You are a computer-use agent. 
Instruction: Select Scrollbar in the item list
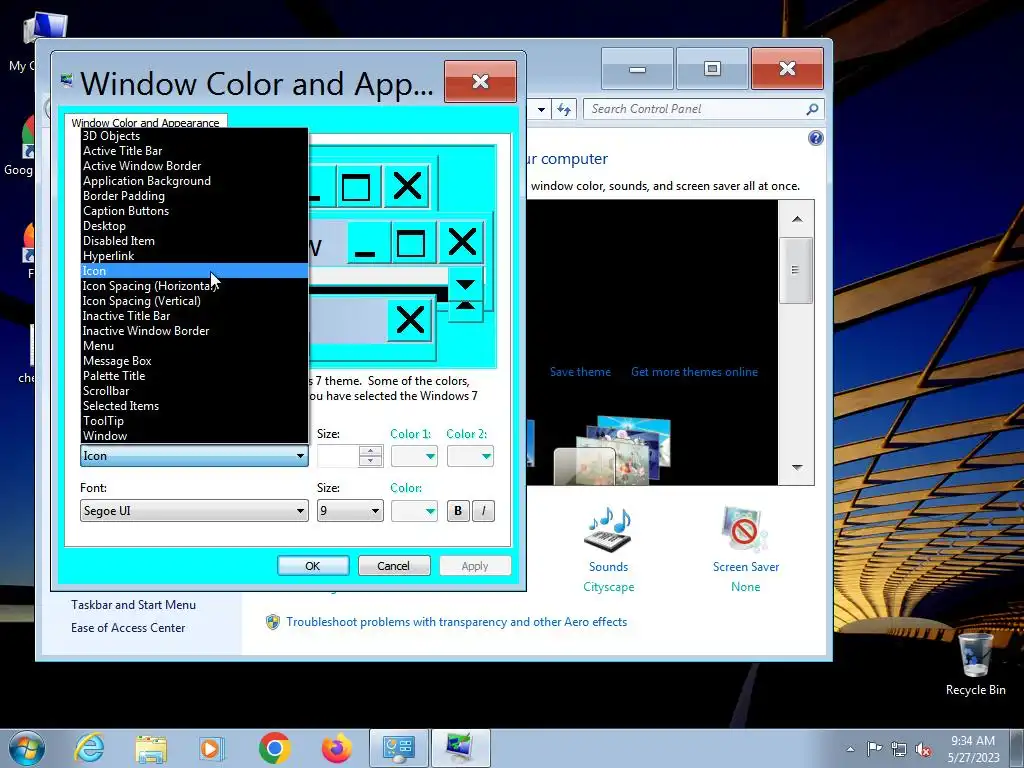point(194,391)
